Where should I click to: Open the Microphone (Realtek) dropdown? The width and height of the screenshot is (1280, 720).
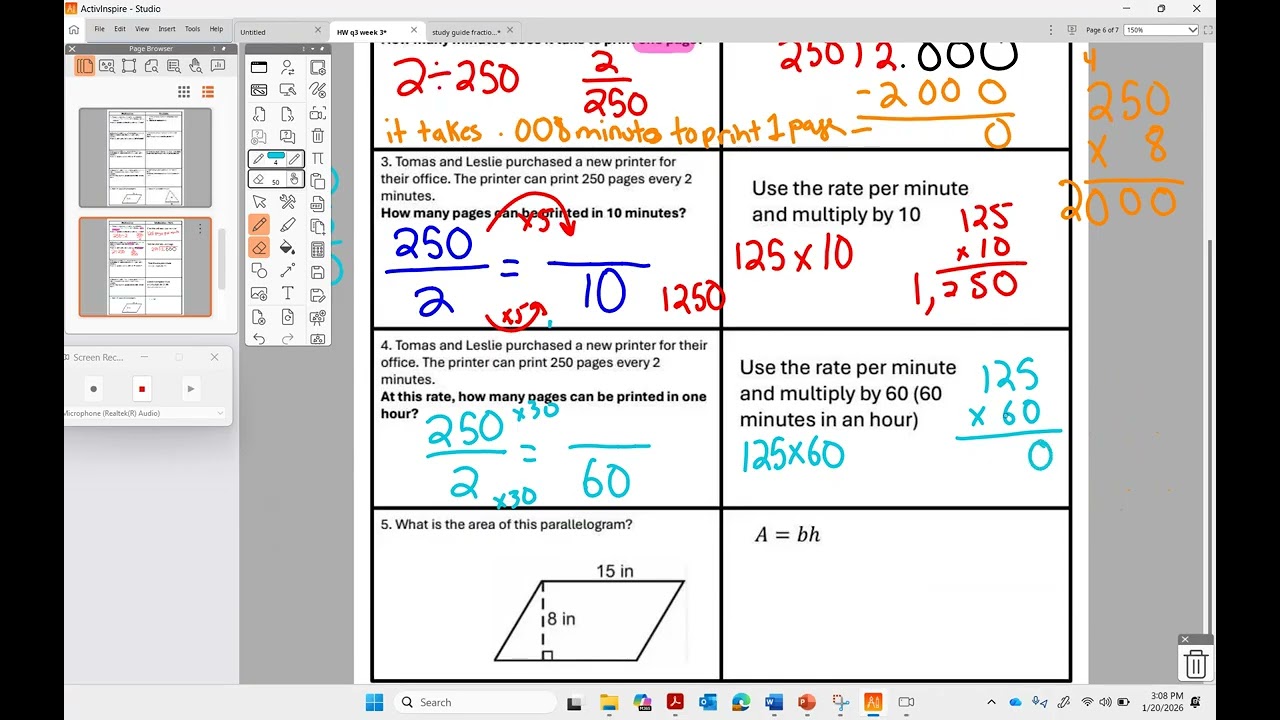point(145,413)
